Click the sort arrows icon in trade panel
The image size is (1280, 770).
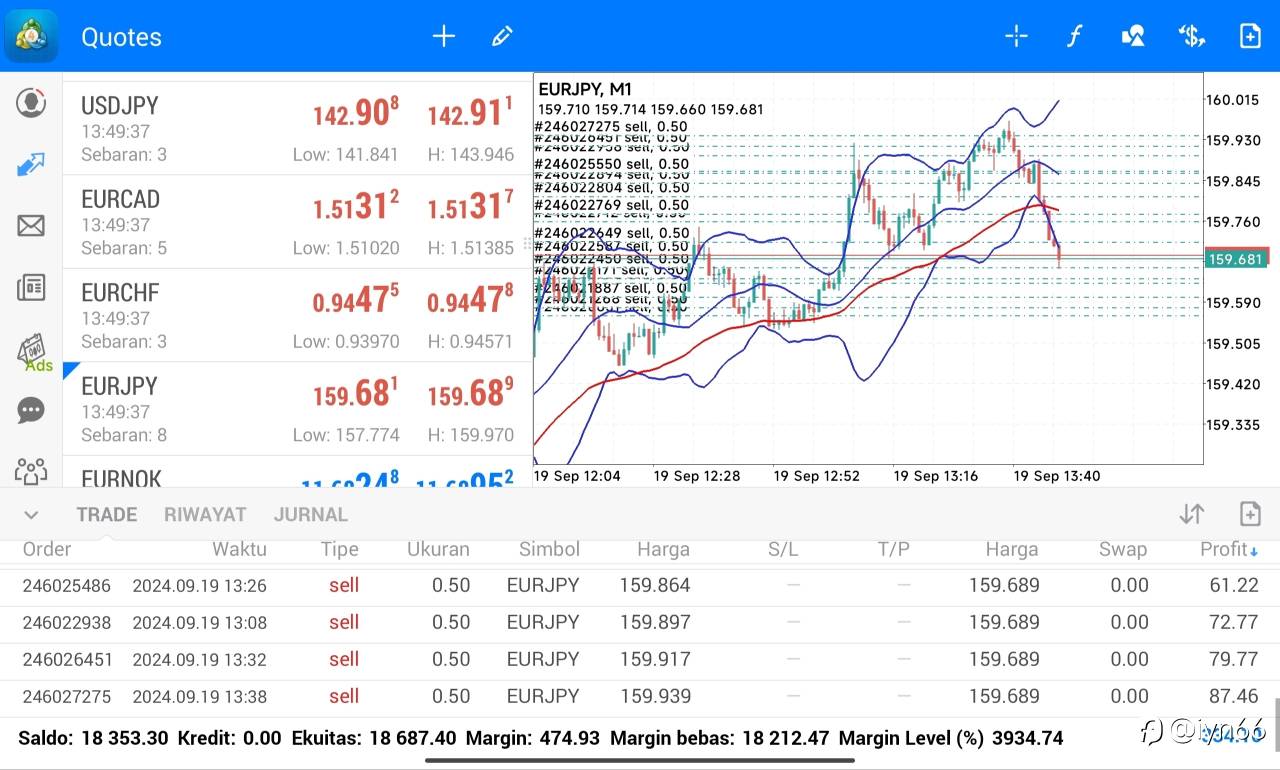click(x=1191, y=514)
